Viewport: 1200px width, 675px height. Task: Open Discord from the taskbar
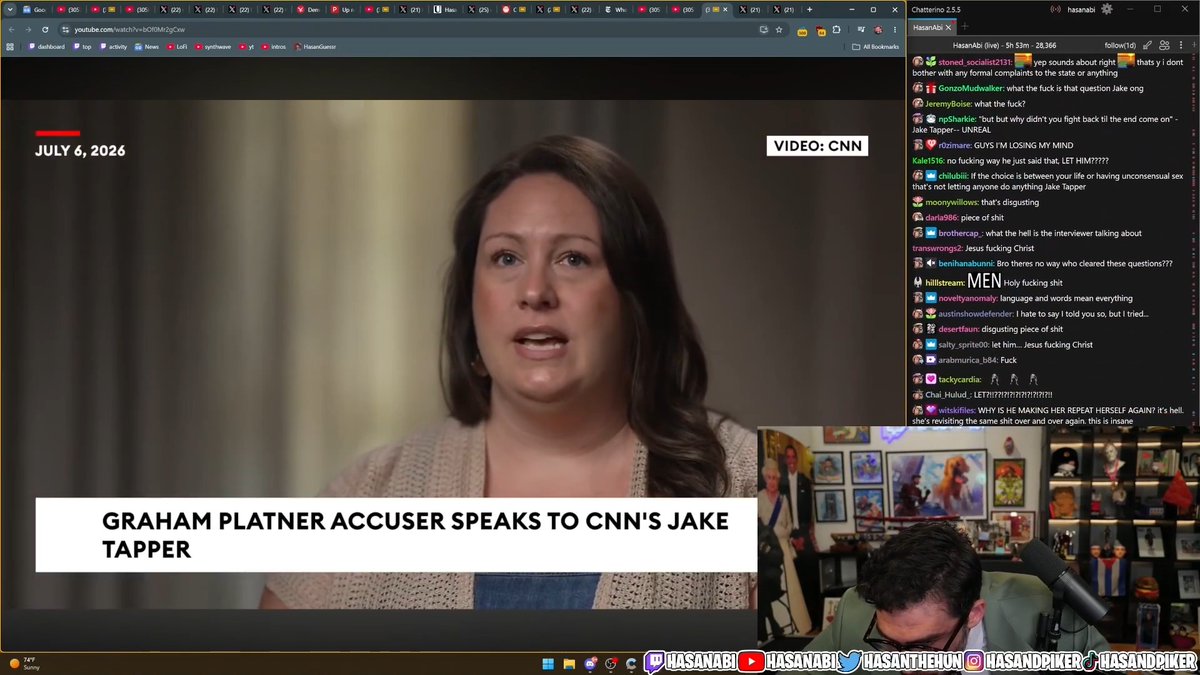(x=590, y=664)
